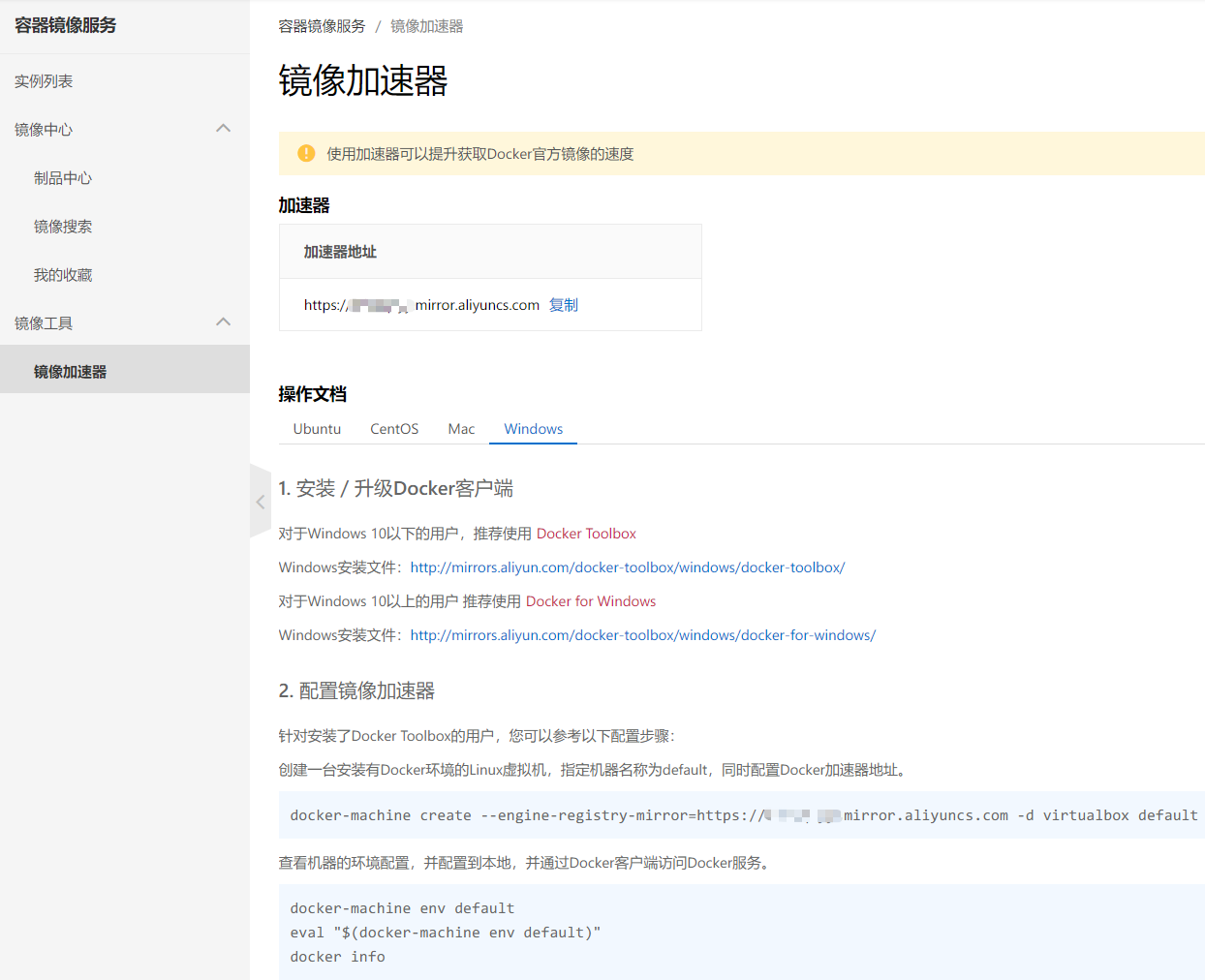
Task: Open 实例列表 in the sidebar
Action: pos(44,81)
